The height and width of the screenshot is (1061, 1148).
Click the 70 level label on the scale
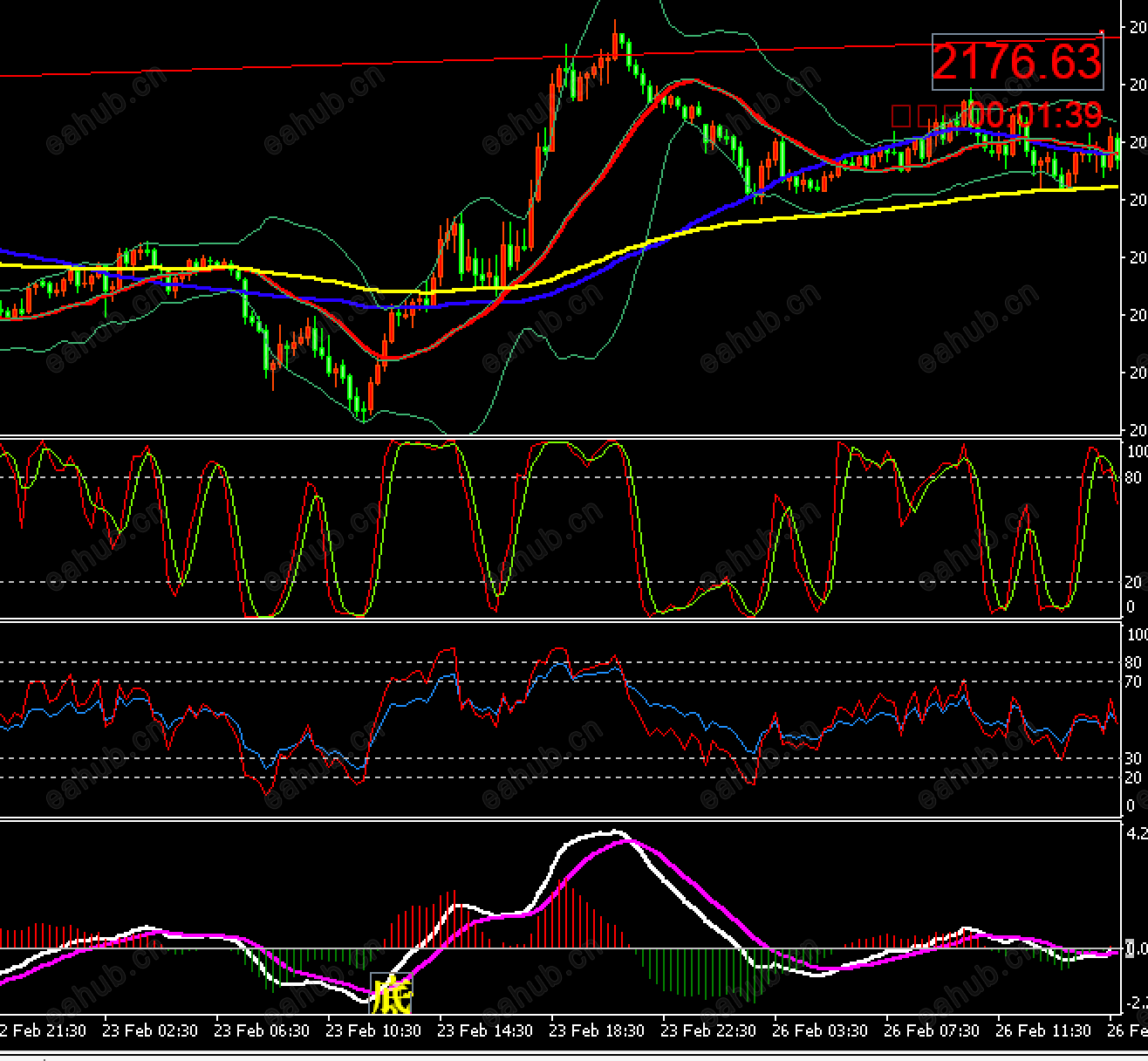click(1133, 681)
